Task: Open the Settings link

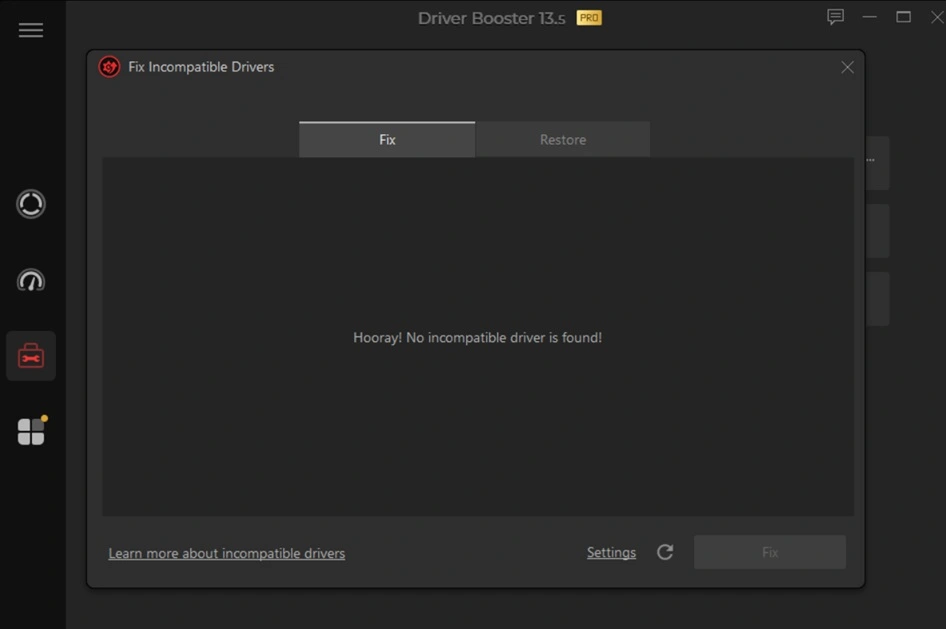Action: click(x=611, y=553)
